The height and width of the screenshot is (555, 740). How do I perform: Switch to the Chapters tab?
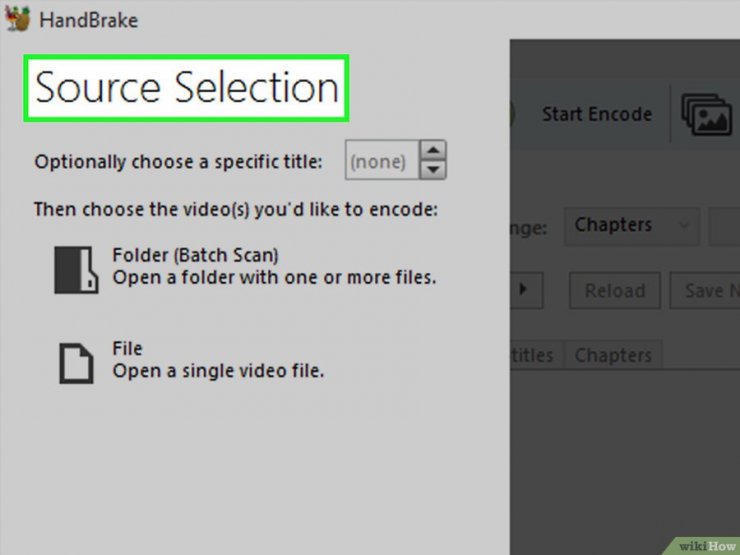click(613, 354)
